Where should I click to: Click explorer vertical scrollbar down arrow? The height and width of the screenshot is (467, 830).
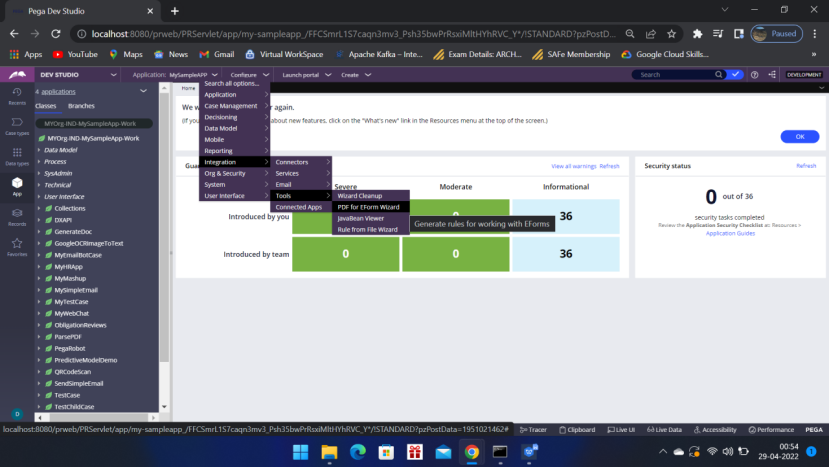(x=164, y=407)
